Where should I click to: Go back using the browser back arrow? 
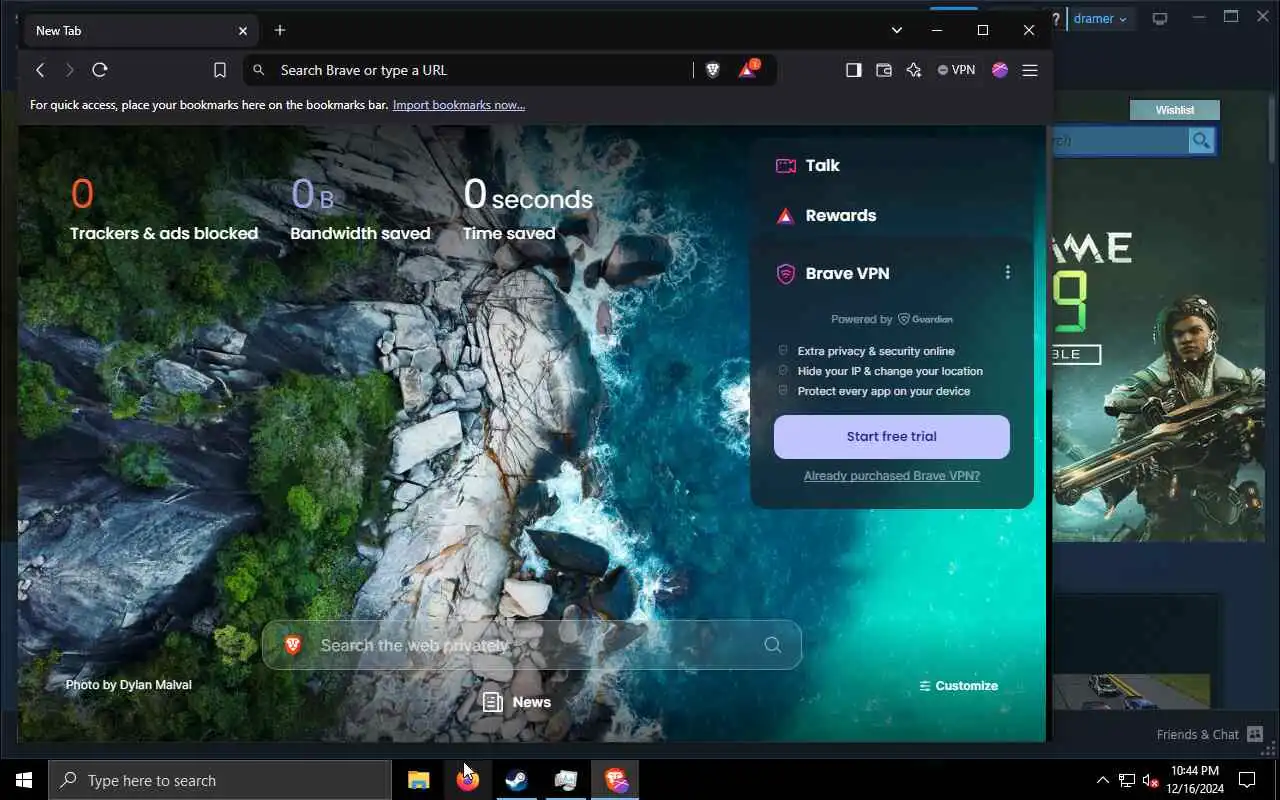(40, 70)
